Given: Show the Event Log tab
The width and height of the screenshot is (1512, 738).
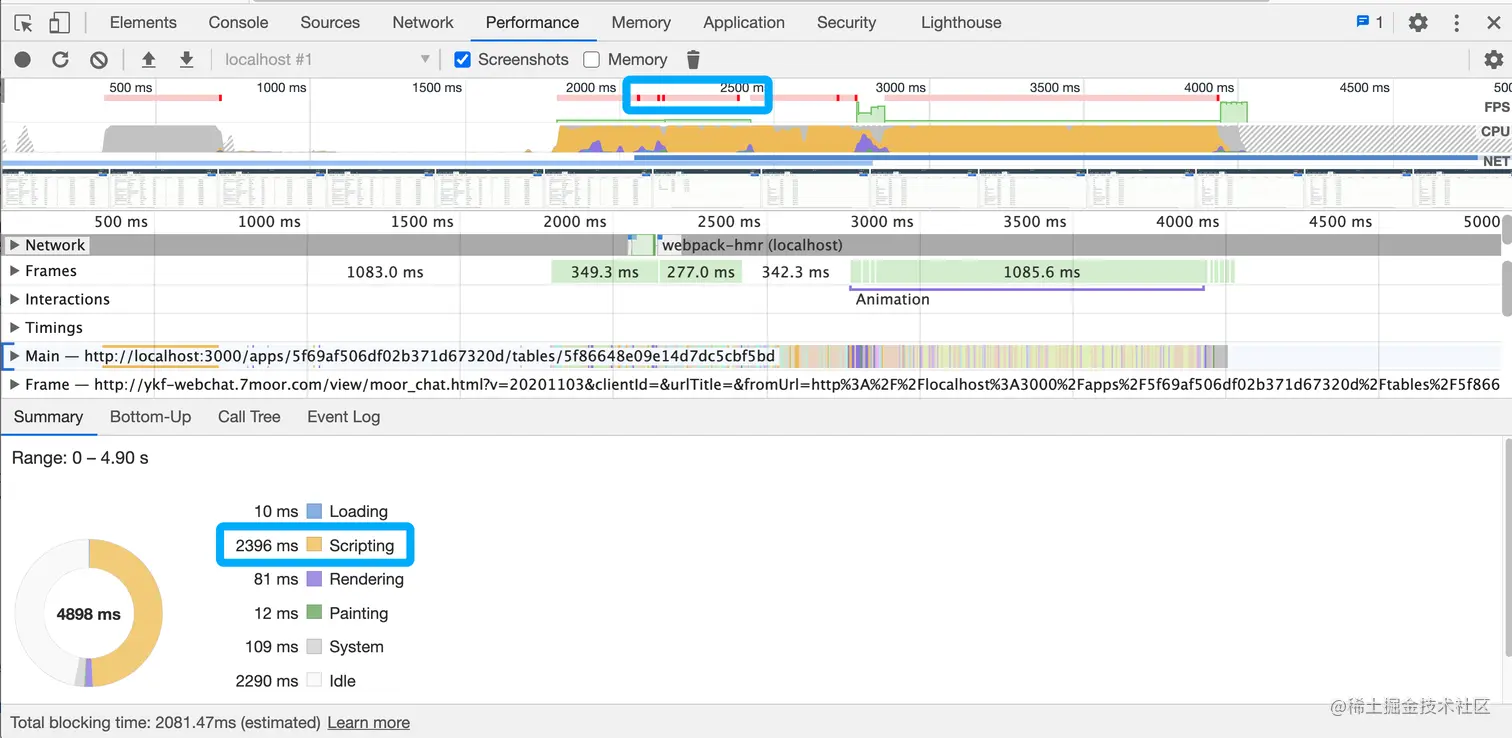Looking at the screenshot, I should click(x=343, y=417).
